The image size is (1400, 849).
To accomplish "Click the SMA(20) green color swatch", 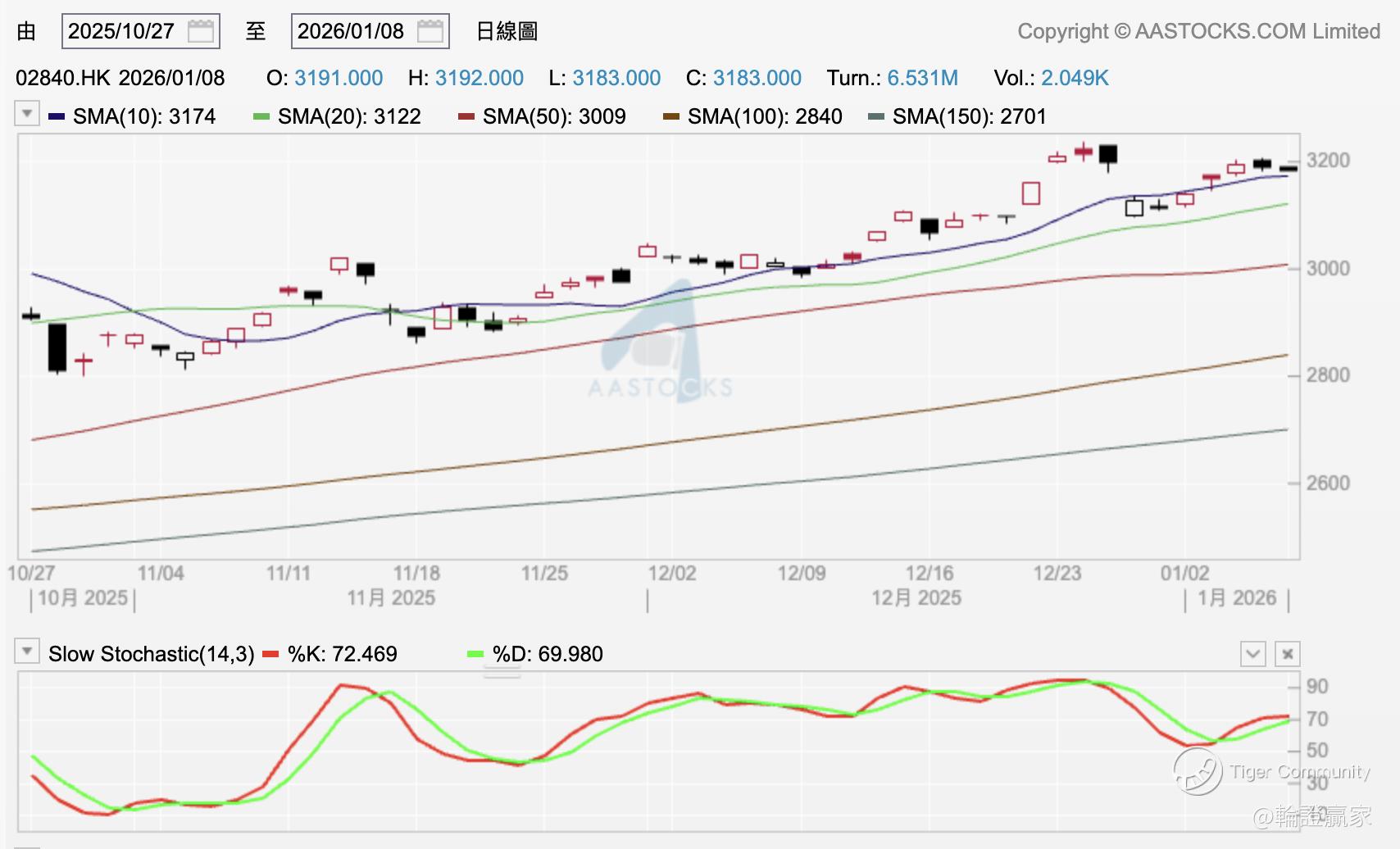I will point(261,117).
